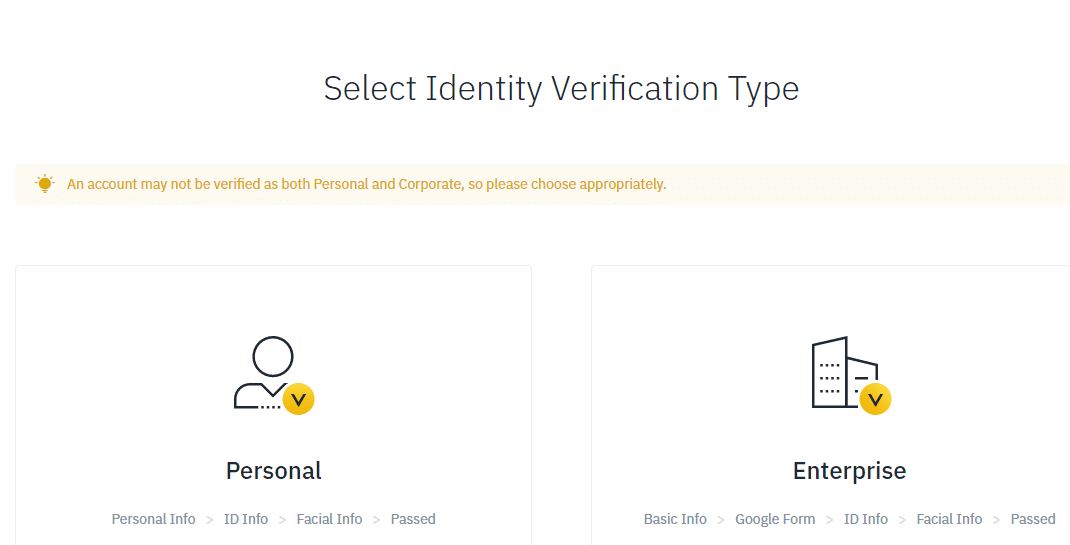Viewport: 1070px width, 545px height.
Task: Click ID Info step under Personal
Action: tap(246, 519)
